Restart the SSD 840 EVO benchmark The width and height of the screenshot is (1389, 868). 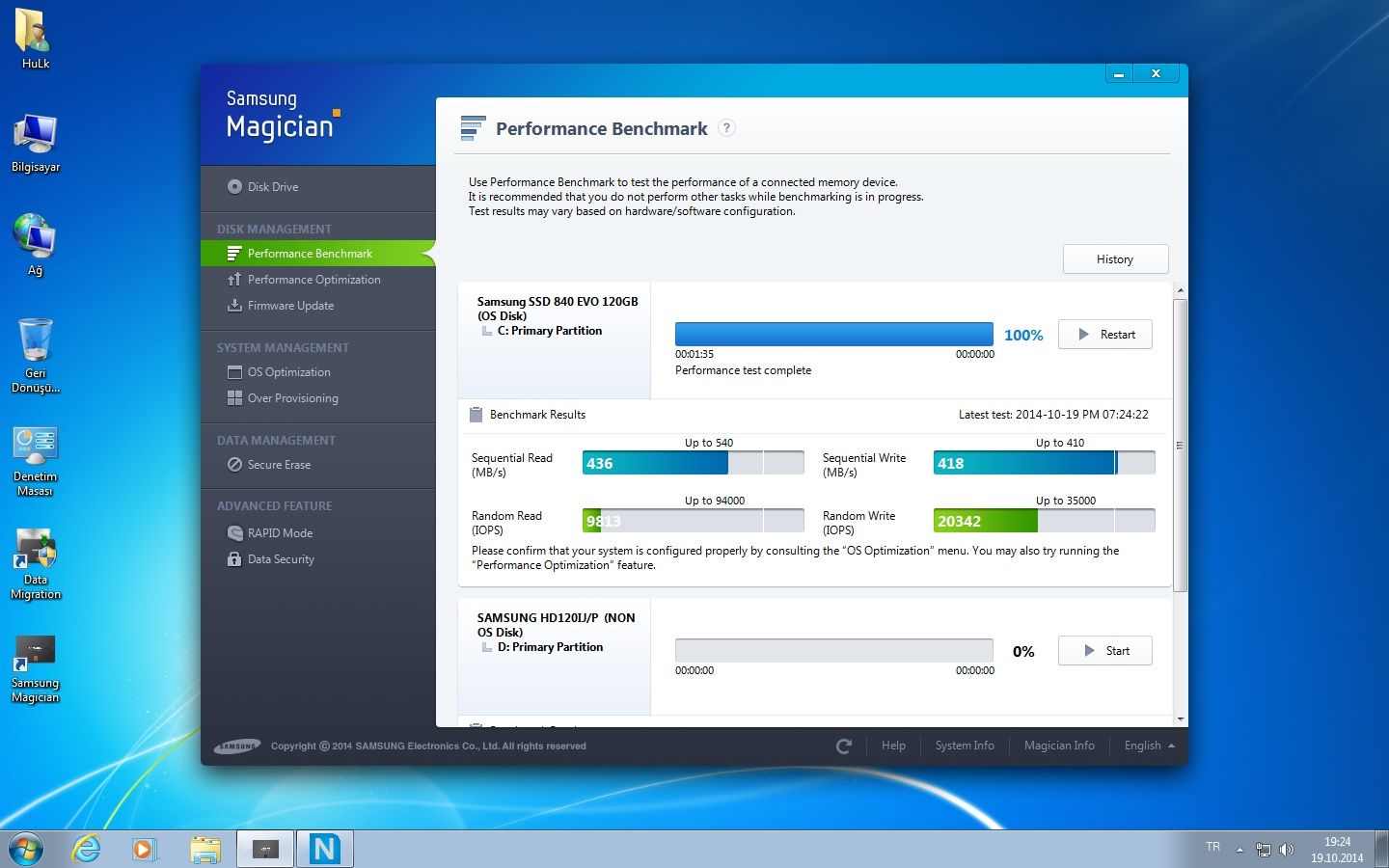(x=1105, y=335)
